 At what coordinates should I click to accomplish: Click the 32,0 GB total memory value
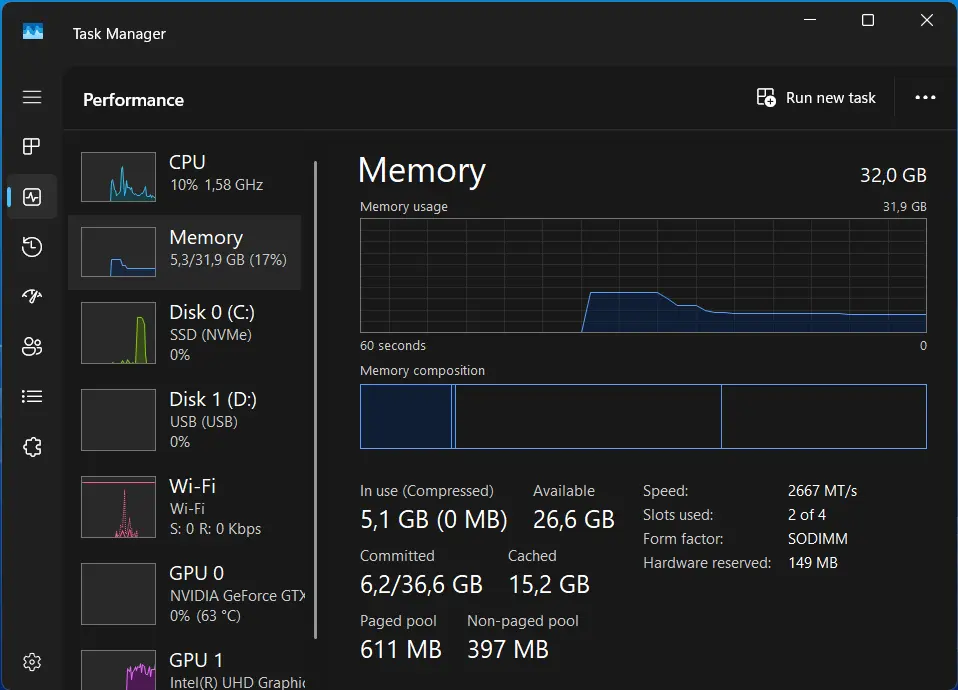(893, 175)
